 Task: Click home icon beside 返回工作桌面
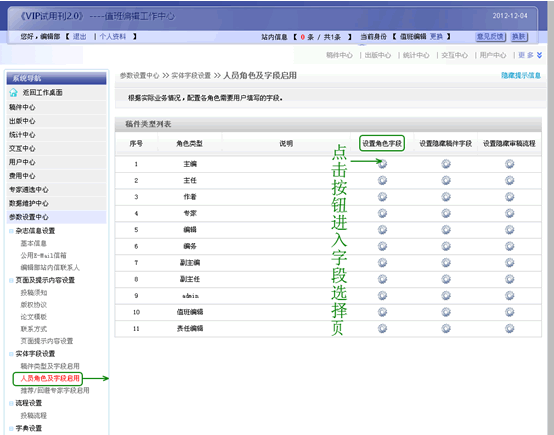[x=13, y=93]
